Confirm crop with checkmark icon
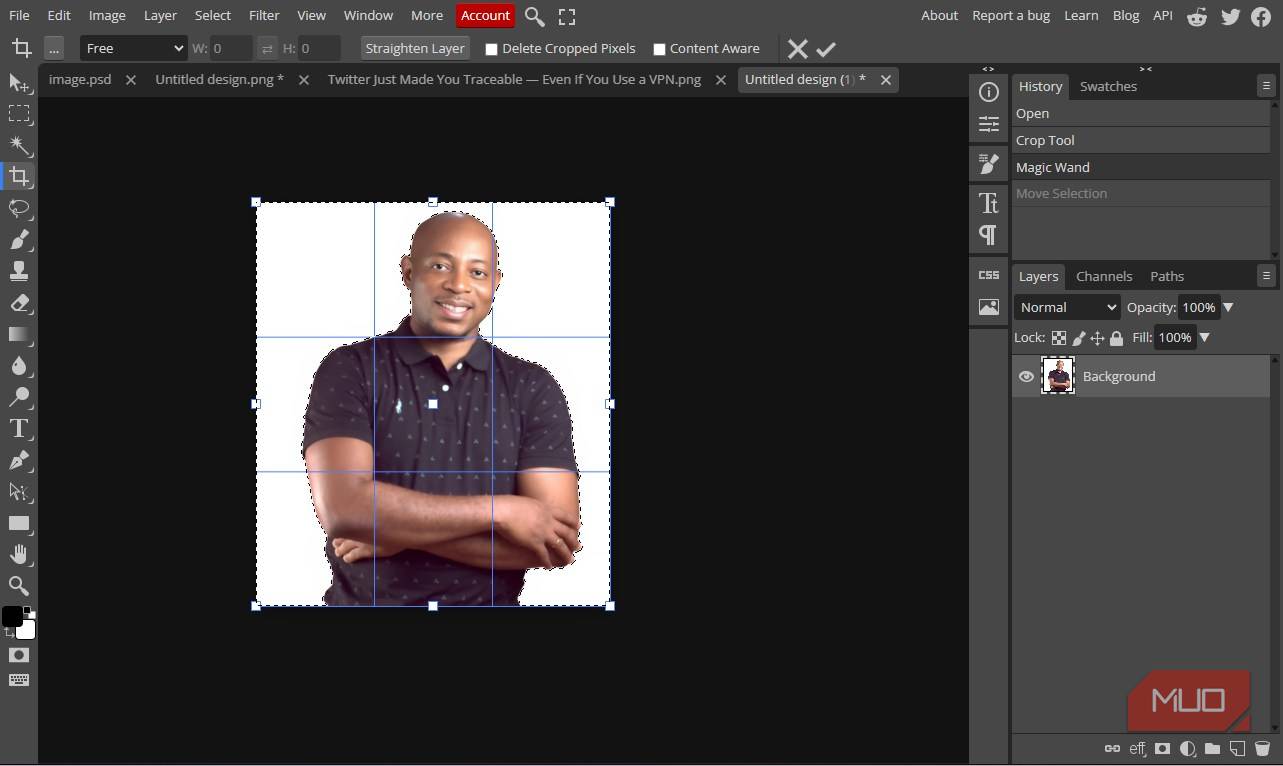Screen dimensions: 1283x766 click(x=826, y=49)
